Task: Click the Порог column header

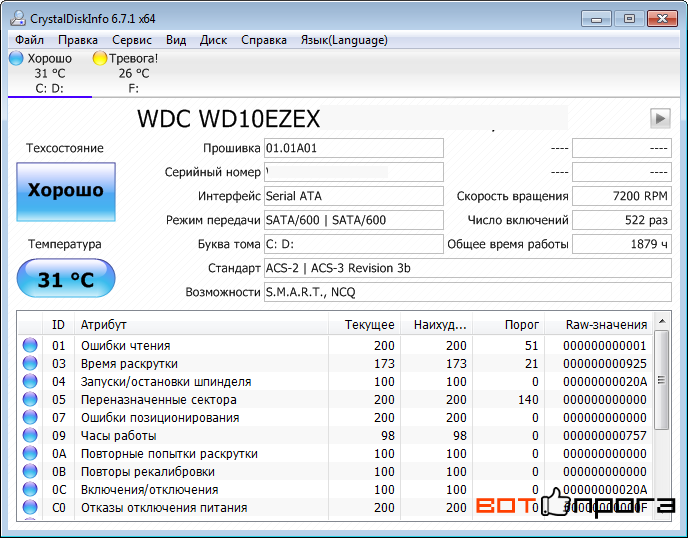Action: pyautogui.click(x=509, y=325)
